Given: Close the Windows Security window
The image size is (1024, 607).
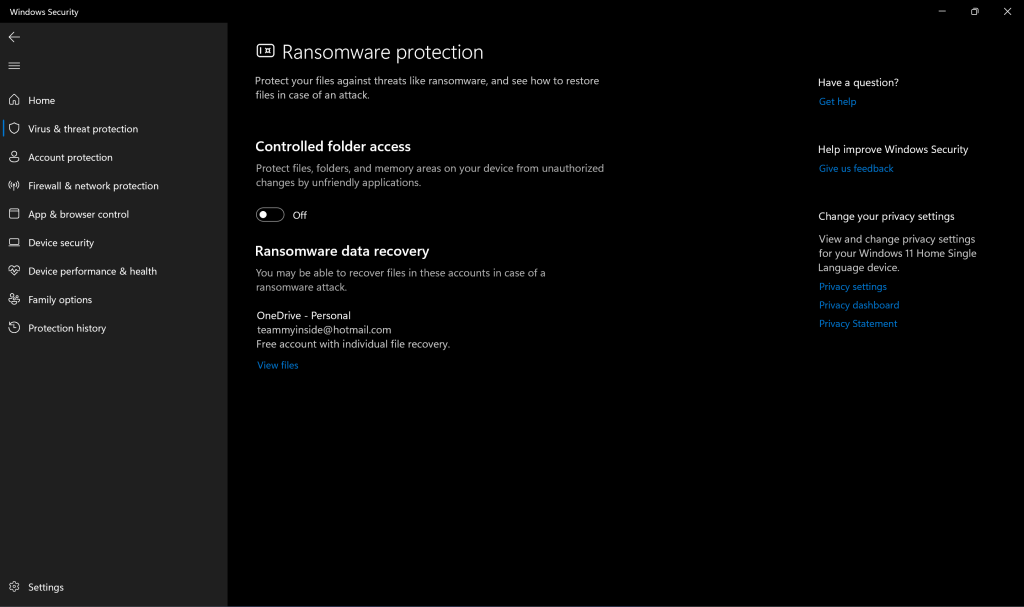Looking at the screenshot, I should (1007, 11).
